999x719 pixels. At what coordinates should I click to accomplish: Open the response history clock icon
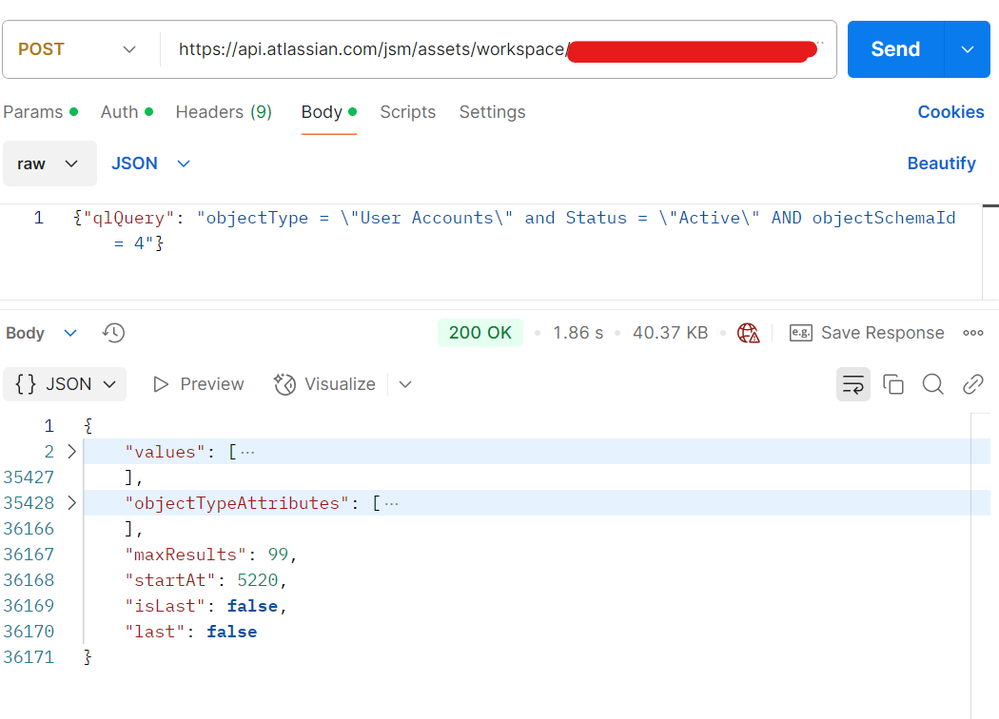[x=113, y=332]
